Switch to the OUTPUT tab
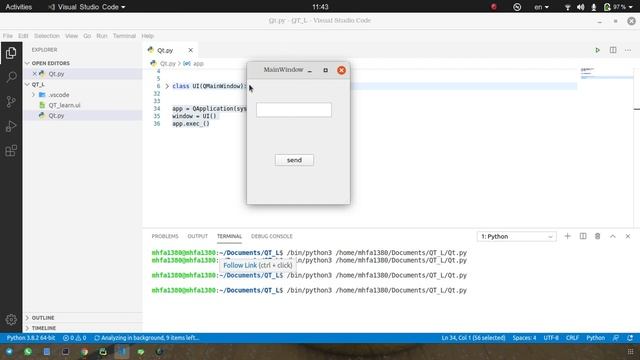The image size is (640, 360). coord(198,236)
